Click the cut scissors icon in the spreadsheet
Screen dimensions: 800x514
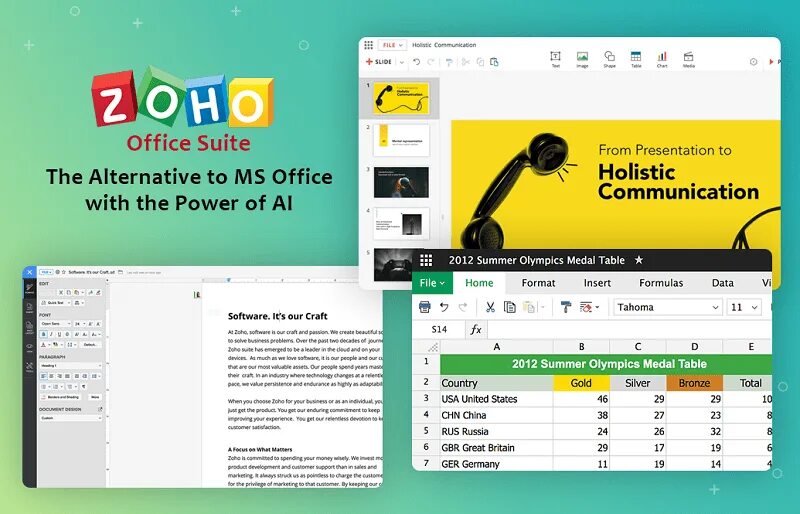point(490,307)
